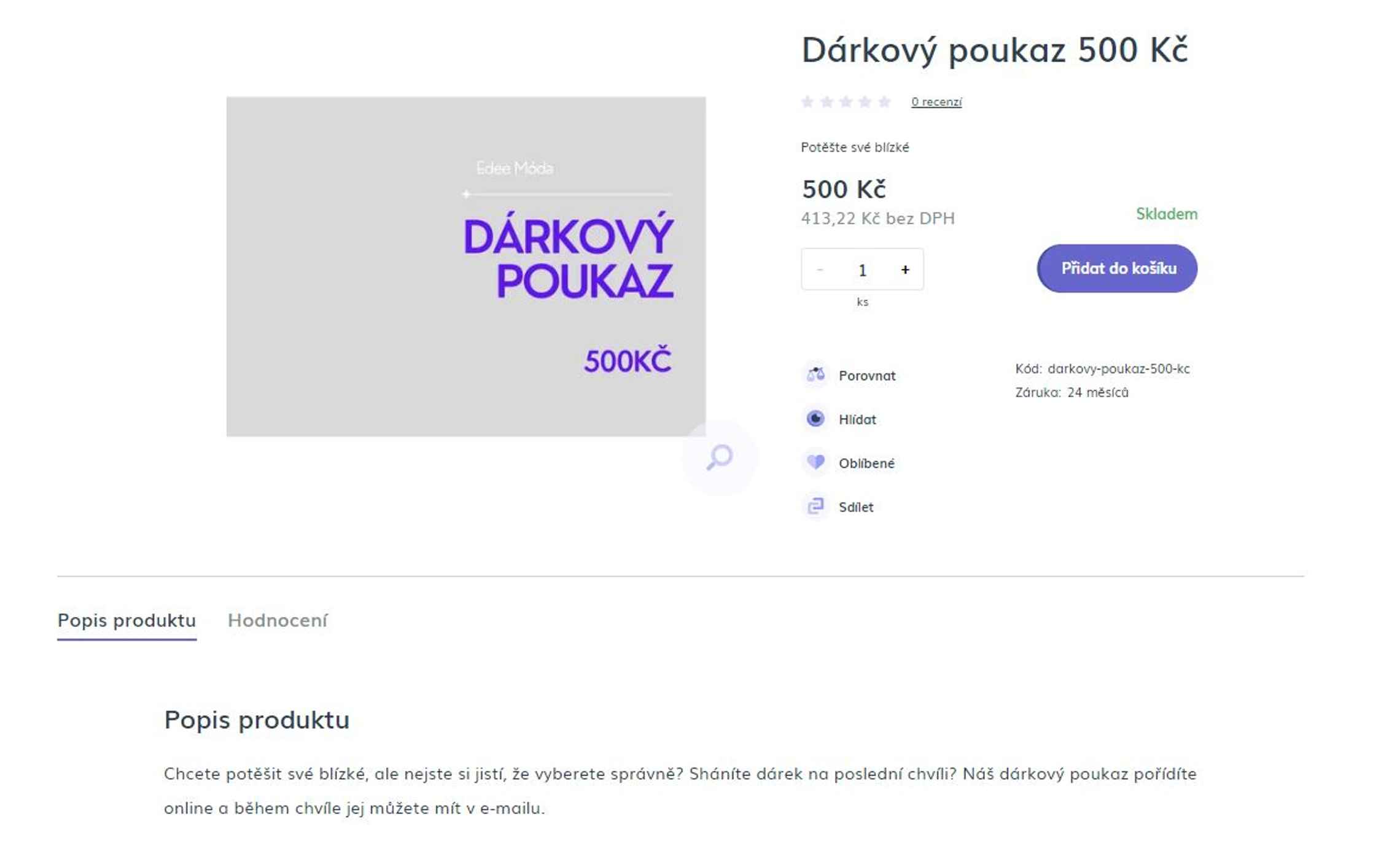Click the Hlídat watch icon
Viewport: 1400px width, 862px height.
pos(815,419)
